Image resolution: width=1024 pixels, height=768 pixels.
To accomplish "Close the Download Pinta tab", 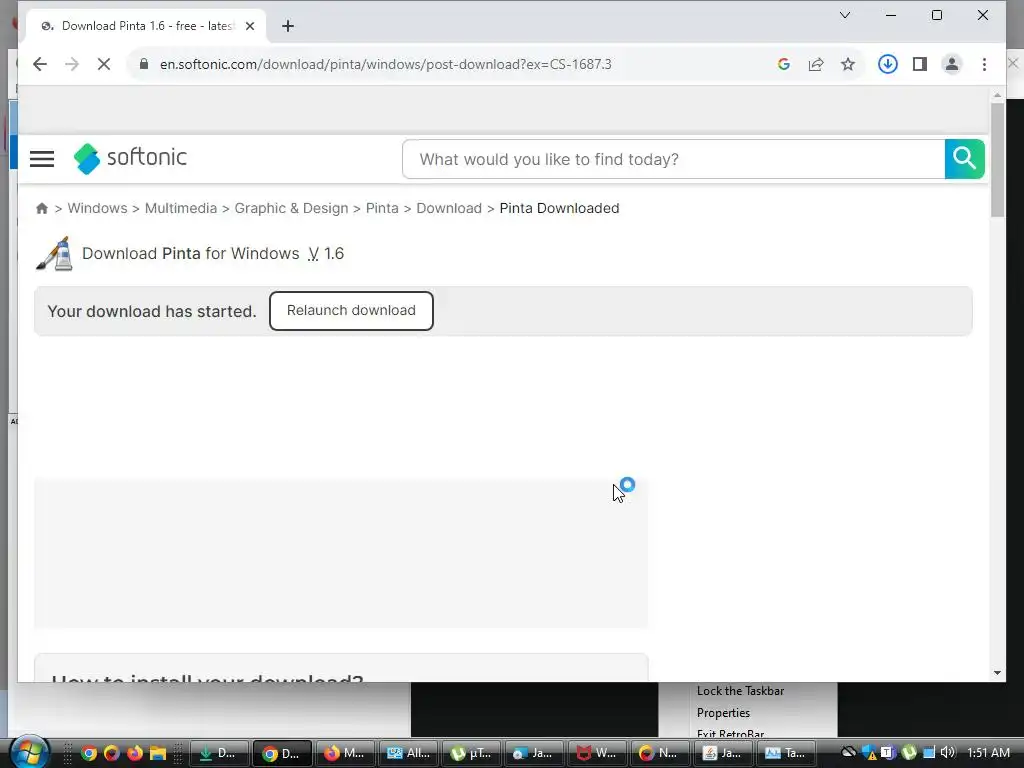I will tap(249, 26).
